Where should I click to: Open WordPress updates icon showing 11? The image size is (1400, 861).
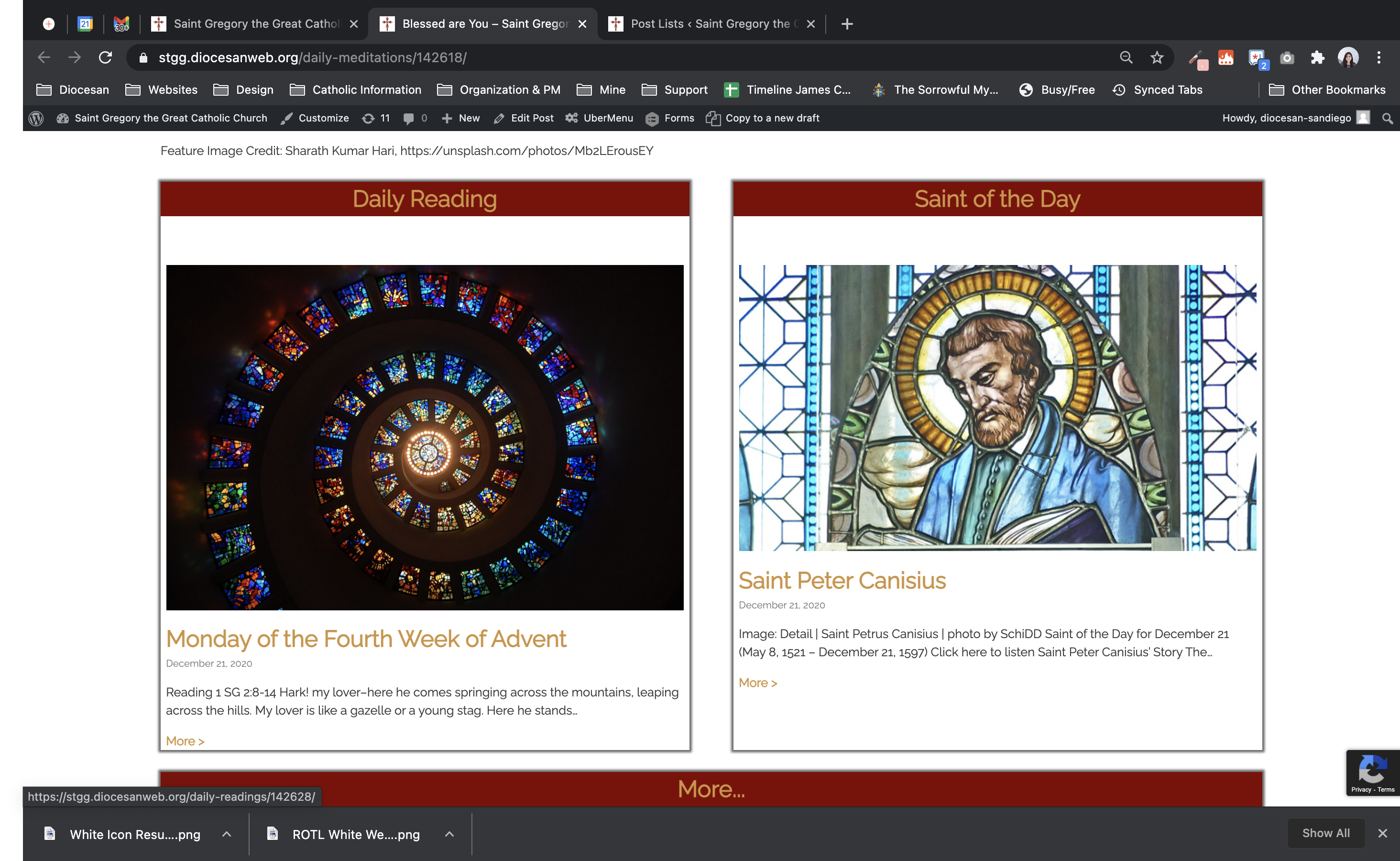376,118
